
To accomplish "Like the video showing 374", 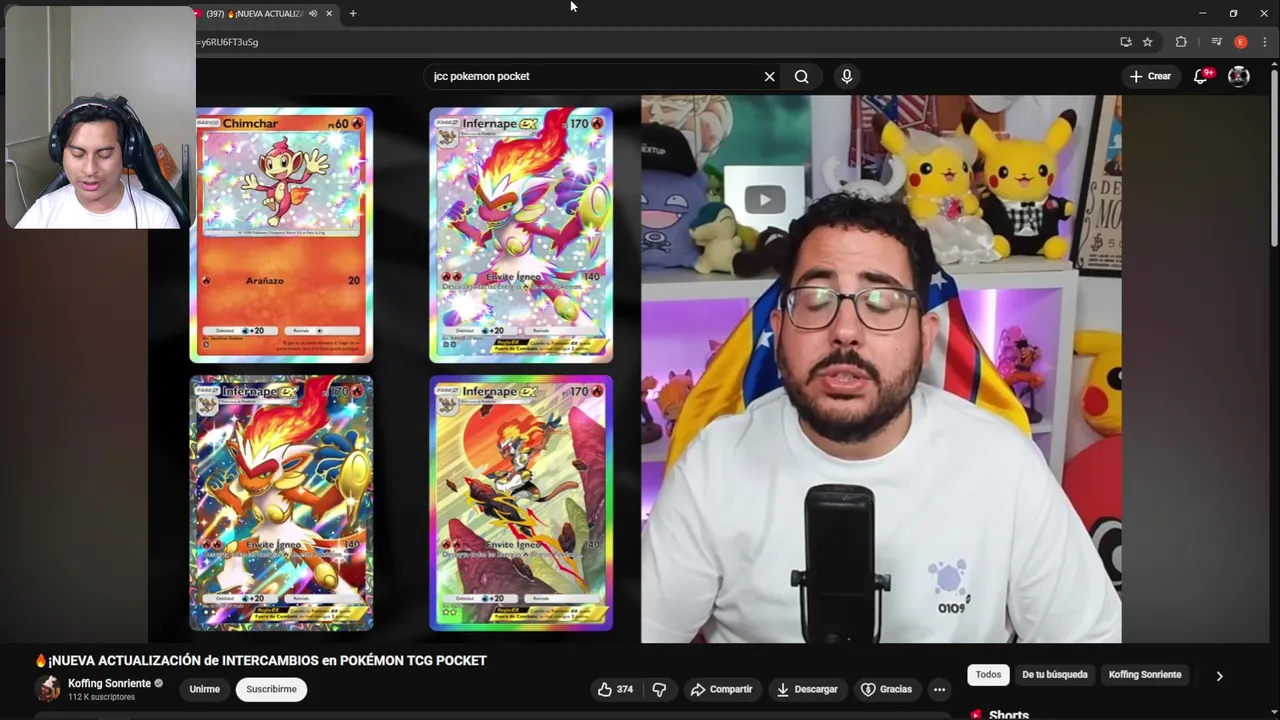I will pos(615,689).
